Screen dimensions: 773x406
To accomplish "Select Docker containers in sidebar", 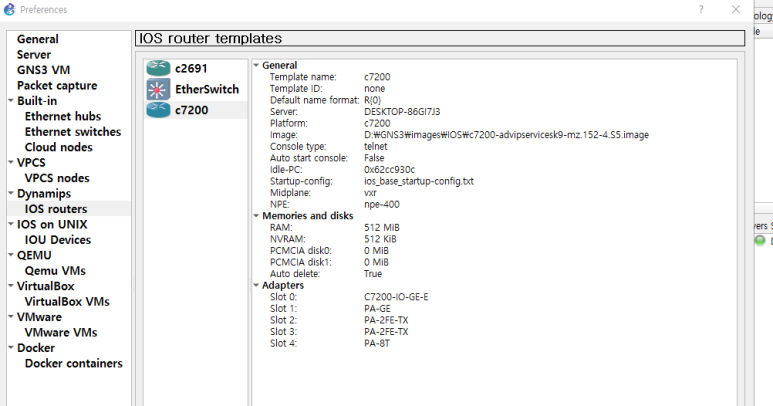I will click(x=74, y=363).
